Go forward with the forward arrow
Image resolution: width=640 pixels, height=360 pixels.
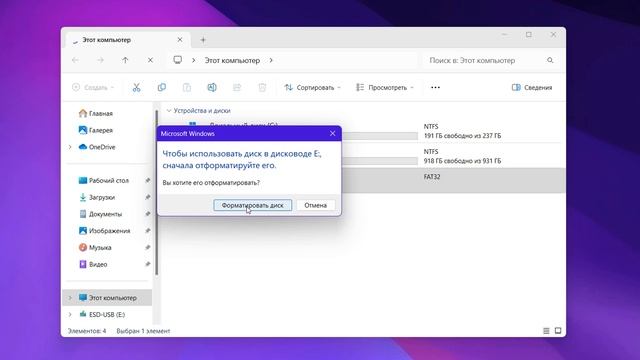point(100,60)
